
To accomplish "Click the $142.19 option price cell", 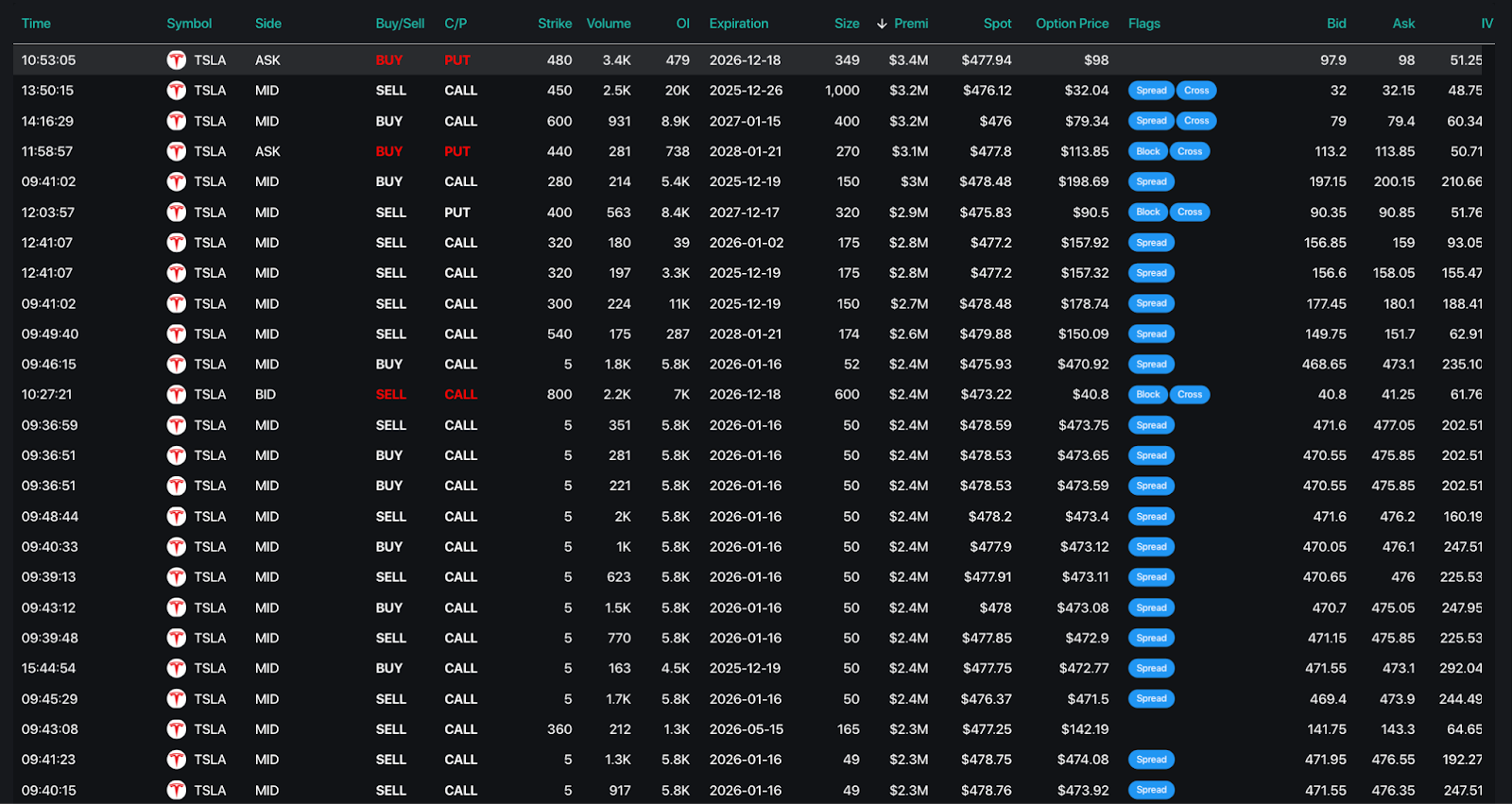I will tap(1085, 729).
